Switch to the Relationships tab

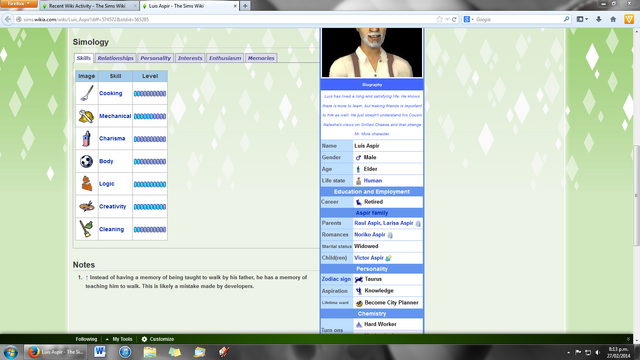[116, 58]
